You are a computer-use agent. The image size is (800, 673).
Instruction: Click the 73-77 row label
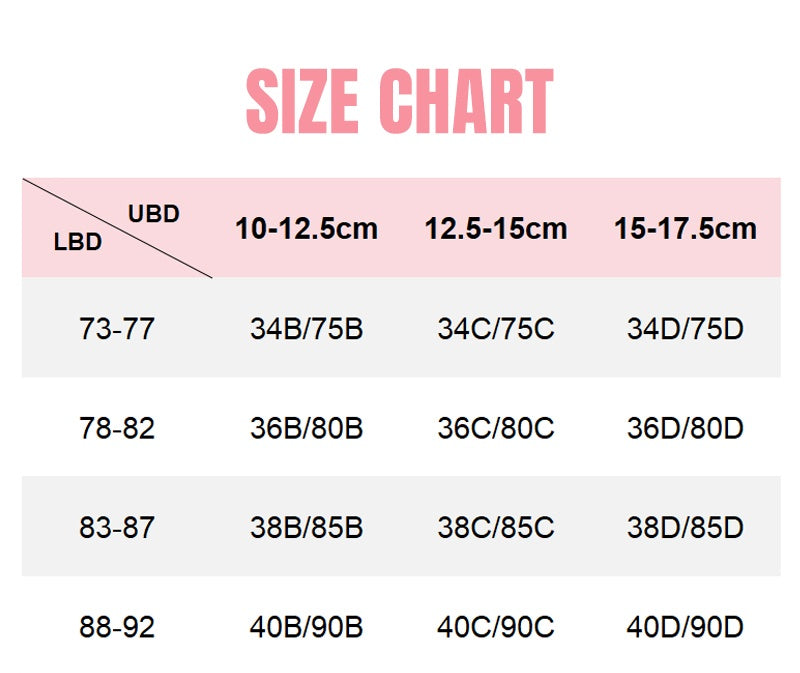[x=117, y=328]
